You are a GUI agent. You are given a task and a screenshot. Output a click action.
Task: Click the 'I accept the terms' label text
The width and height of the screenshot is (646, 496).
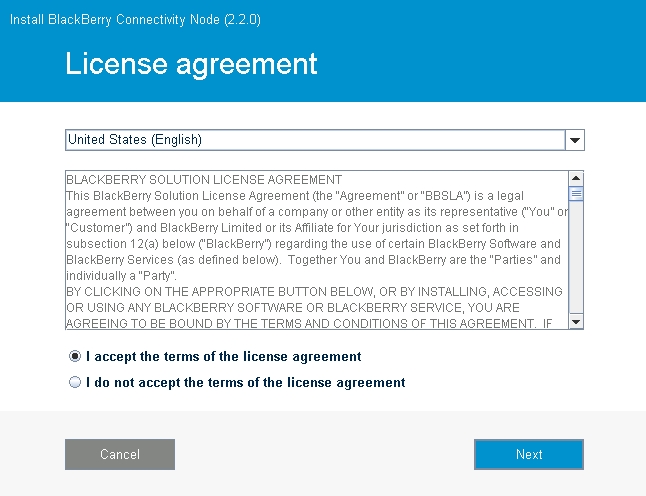click(x=223, y=356)
